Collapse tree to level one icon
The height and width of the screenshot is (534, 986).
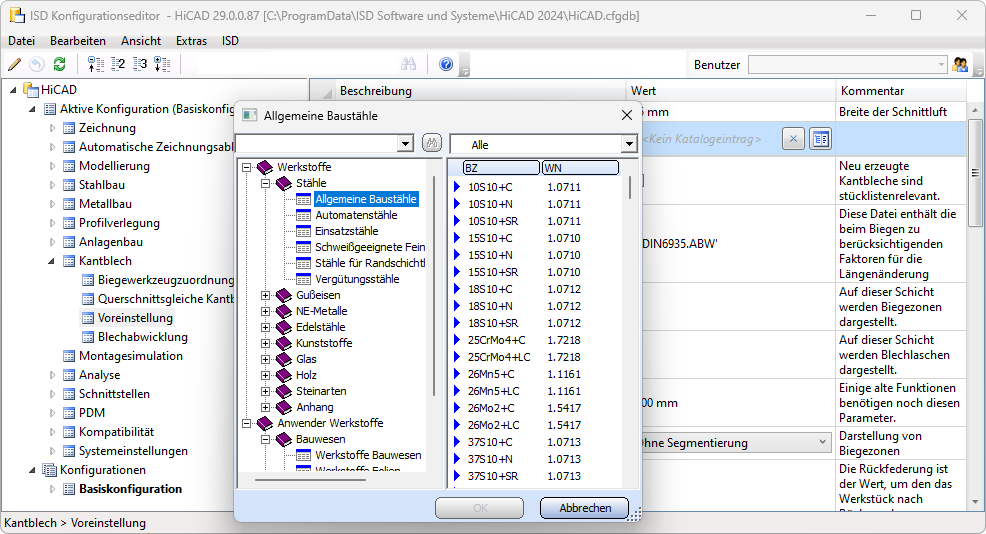click(96, 64)
